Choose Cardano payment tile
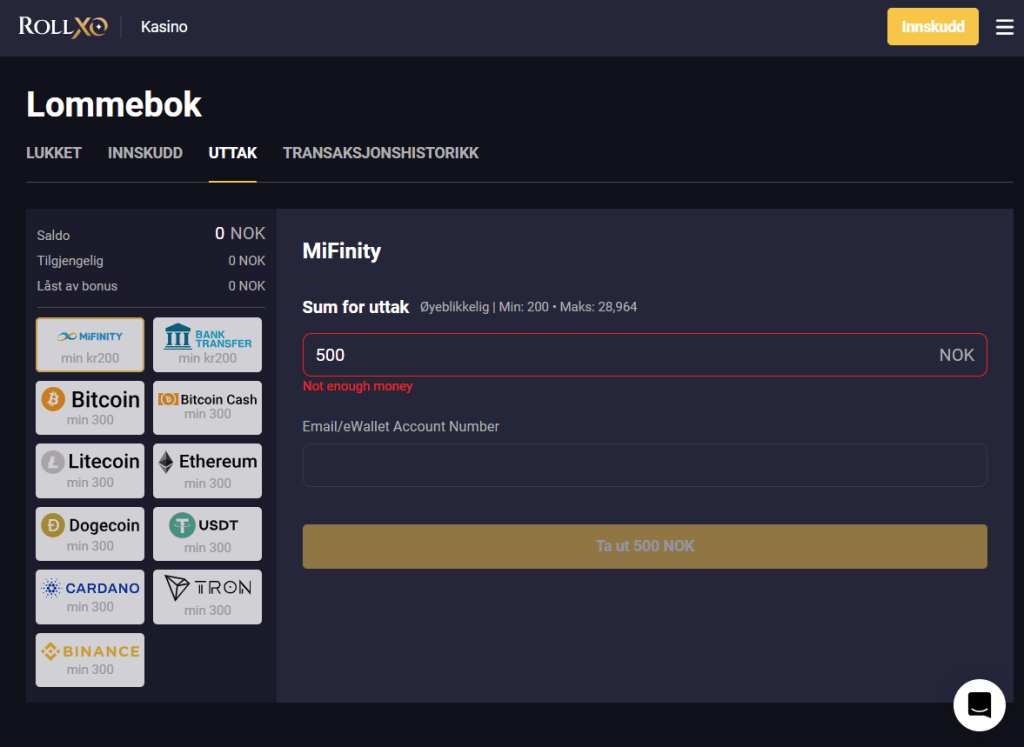Screen dimensions: 1024x747 90,597
